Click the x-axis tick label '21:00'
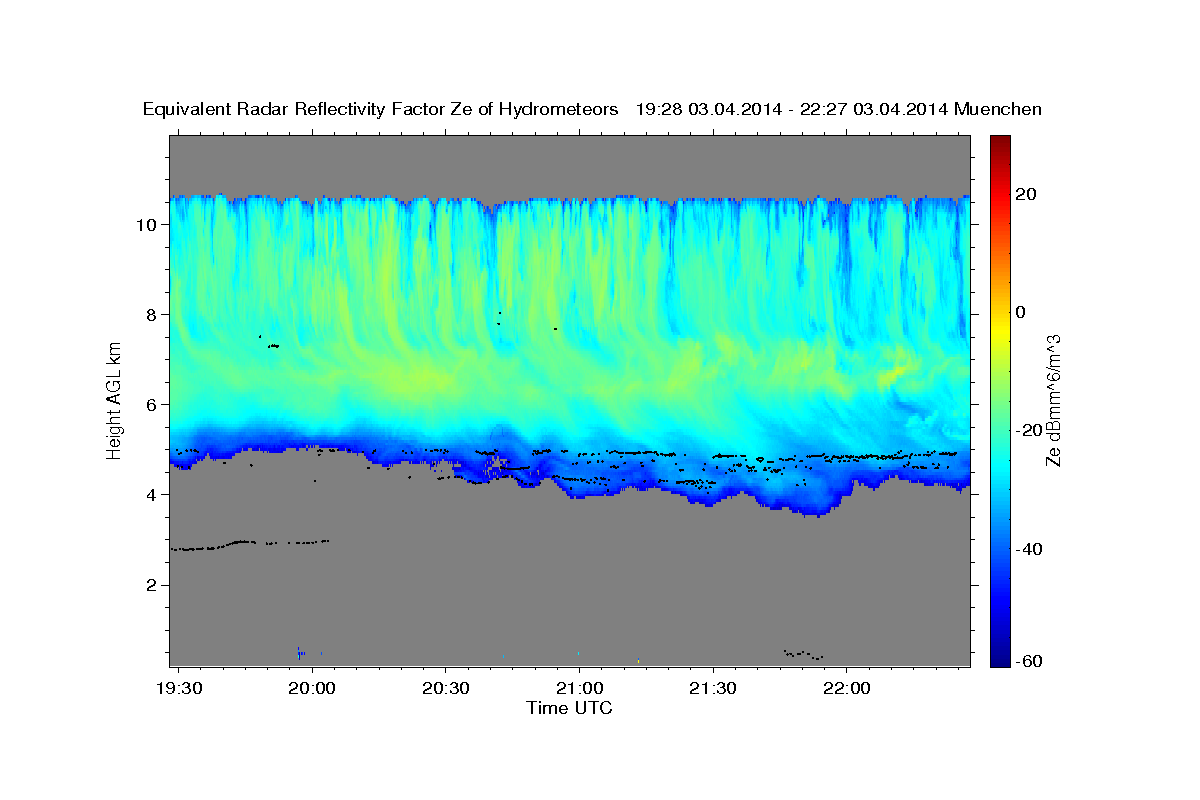The width and height of the screenshot is (1200, 800). pyautogui.click(x=579, y=690)
